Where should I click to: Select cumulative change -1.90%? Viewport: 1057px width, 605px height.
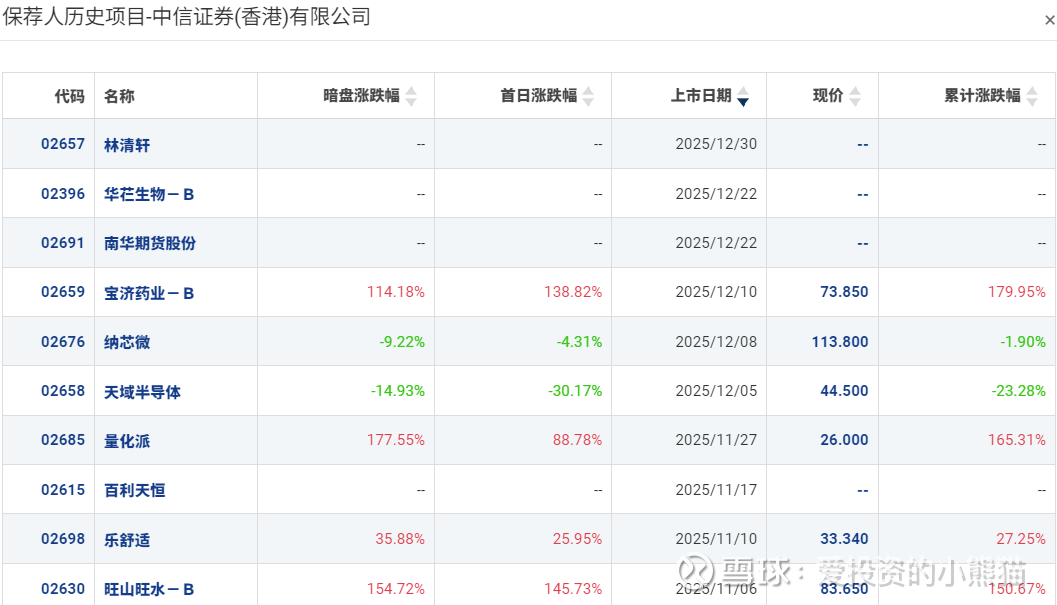(x=1023, y=342)
